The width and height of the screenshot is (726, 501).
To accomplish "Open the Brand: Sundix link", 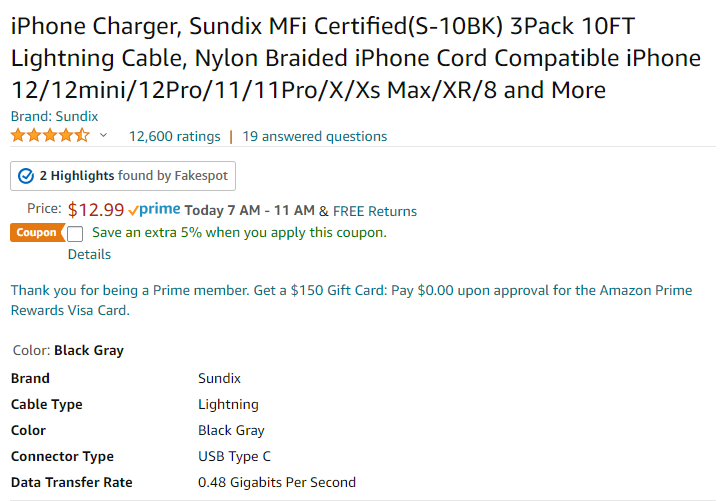I will click(55, 116).
